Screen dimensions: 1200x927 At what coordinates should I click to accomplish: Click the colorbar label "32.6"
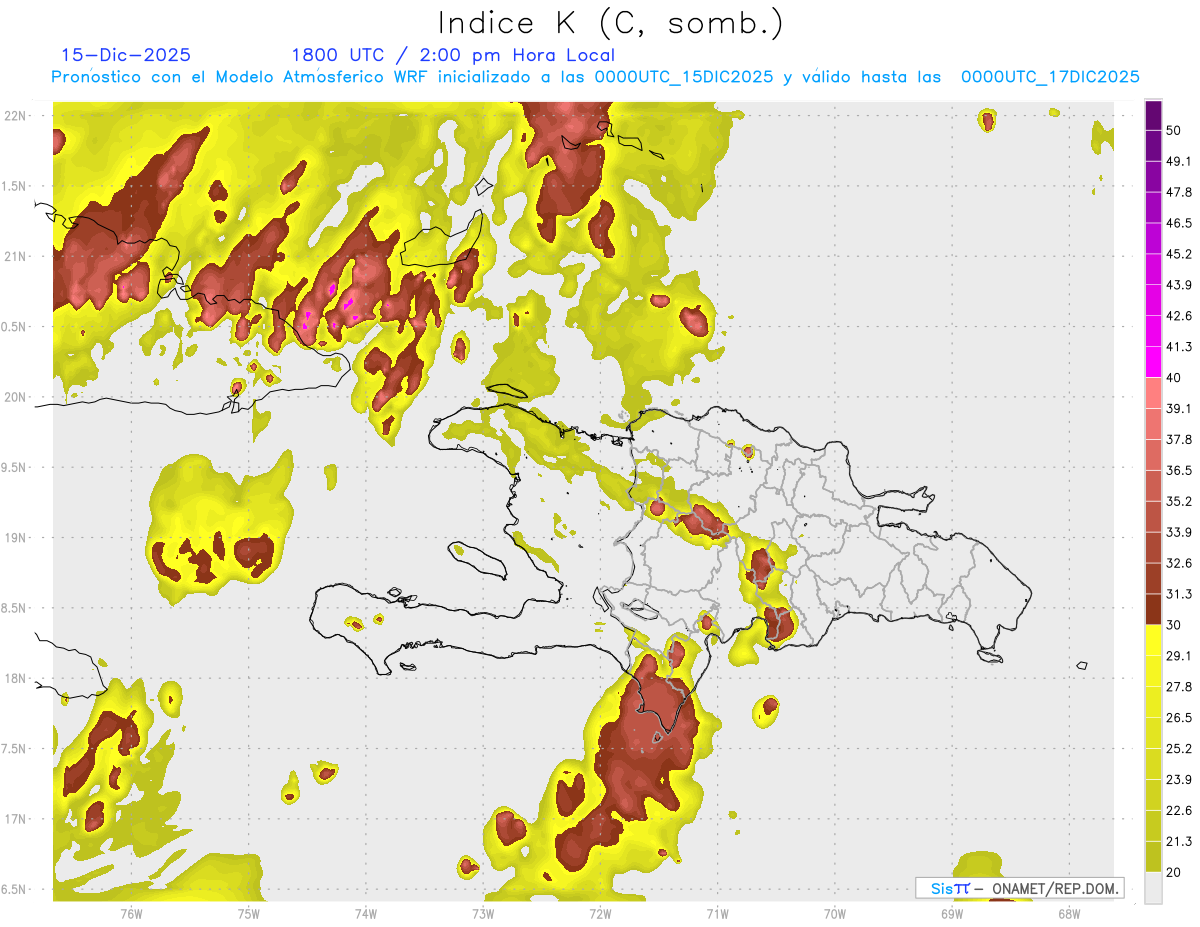(1179, 563)
